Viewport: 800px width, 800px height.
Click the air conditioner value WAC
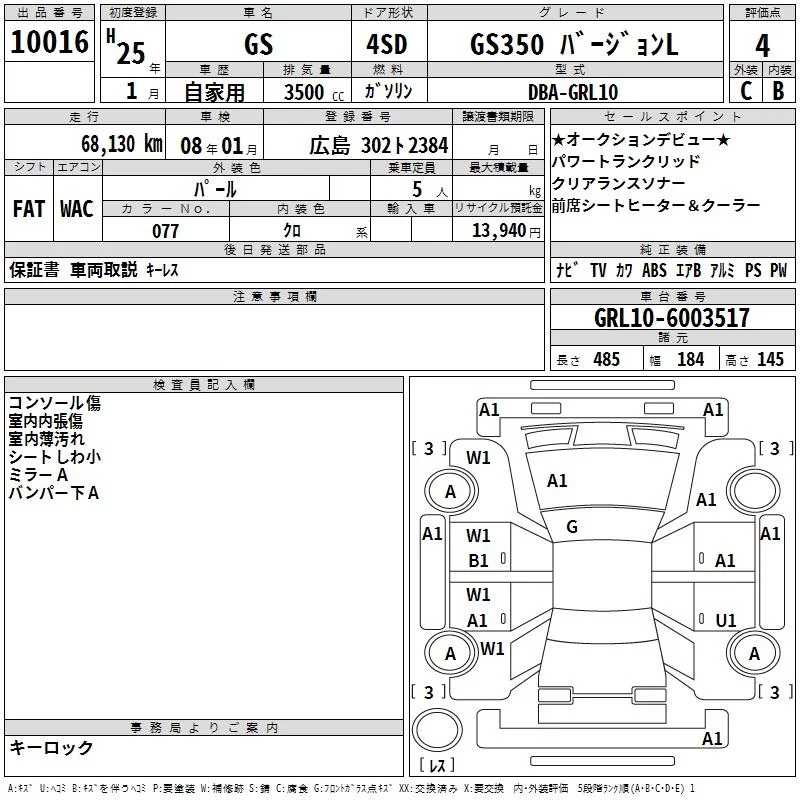pyautogui.click(x=77, y=209)
